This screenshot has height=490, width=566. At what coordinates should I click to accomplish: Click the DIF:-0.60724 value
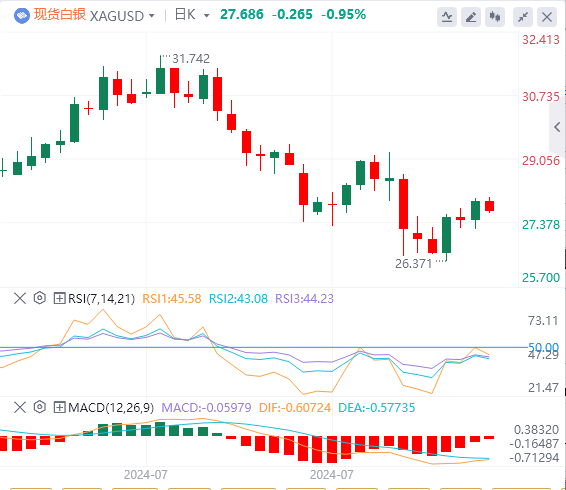coord(295,408)
